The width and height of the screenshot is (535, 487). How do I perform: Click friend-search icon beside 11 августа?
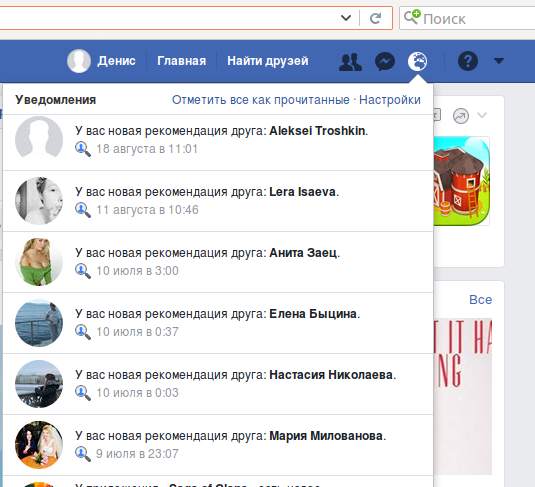click(83, 210)
